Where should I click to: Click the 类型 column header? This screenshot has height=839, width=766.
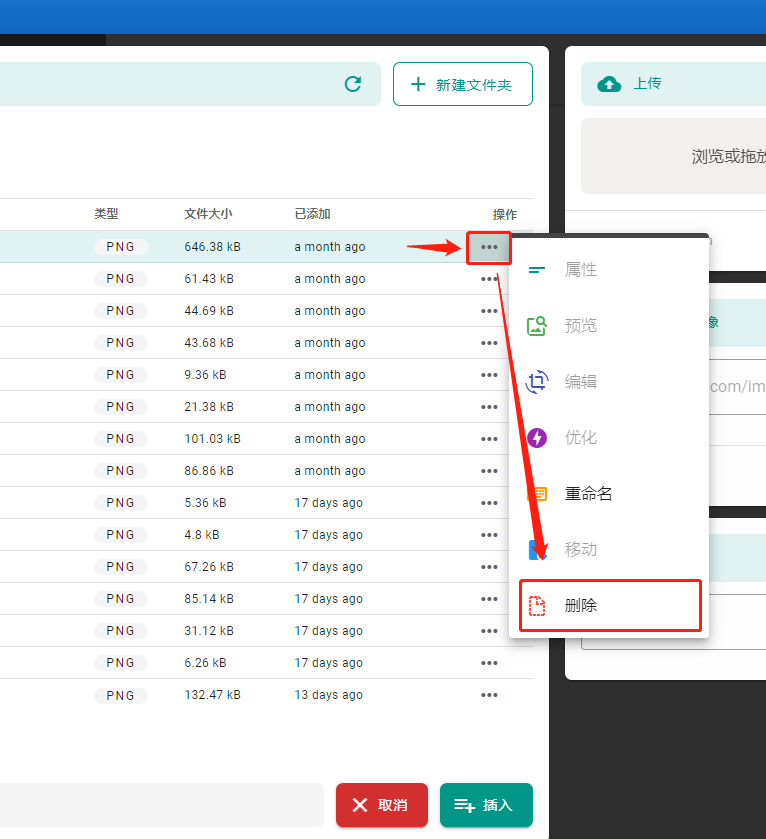[x=106, y=214]
